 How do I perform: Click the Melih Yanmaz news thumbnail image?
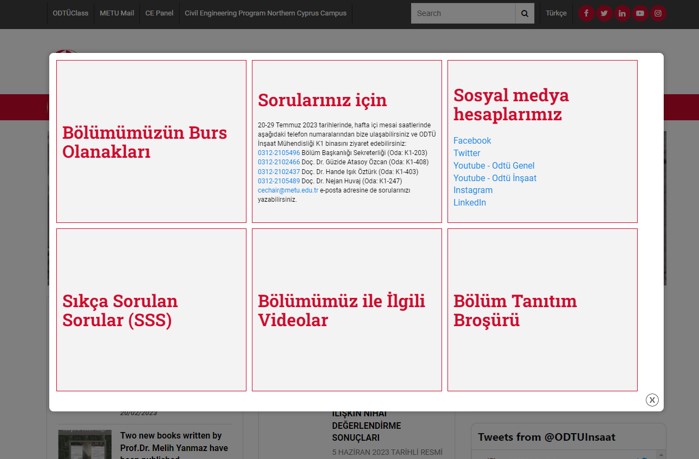[85, 445]
